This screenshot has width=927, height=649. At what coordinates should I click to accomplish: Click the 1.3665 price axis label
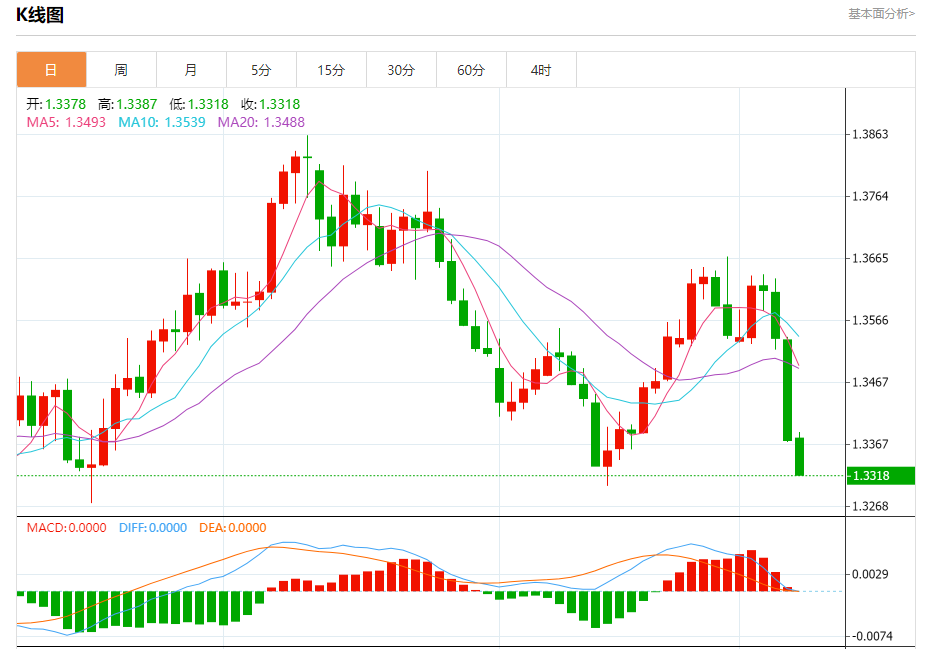[870, 258]
